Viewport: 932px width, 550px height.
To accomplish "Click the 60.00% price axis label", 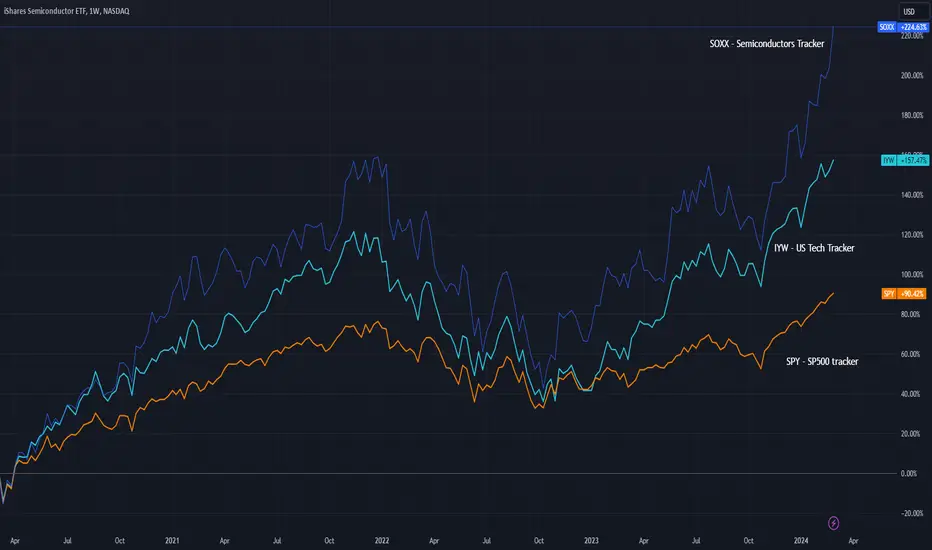I will click(910, 354).
